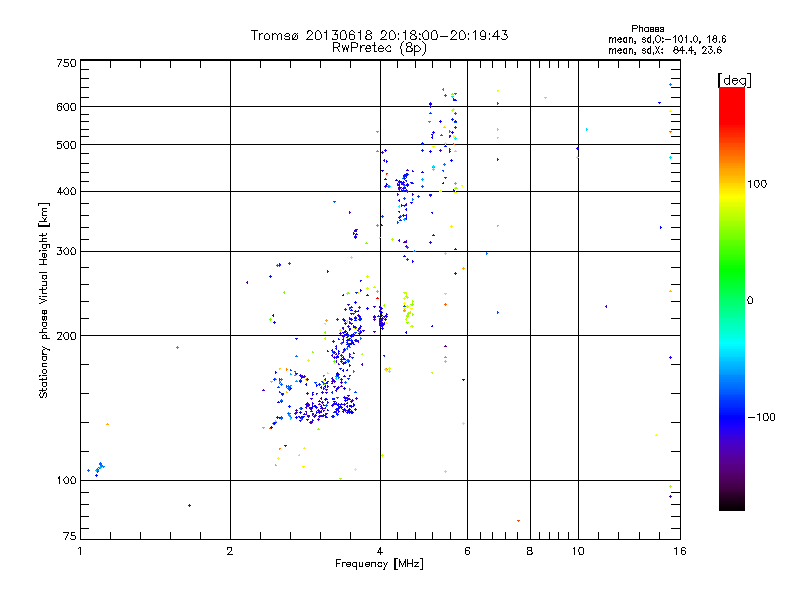The height and width of the screenshot is (600, 800).
Task: Click the 'RwPretec (8p)' subtitle
Action: coord(379,48)
